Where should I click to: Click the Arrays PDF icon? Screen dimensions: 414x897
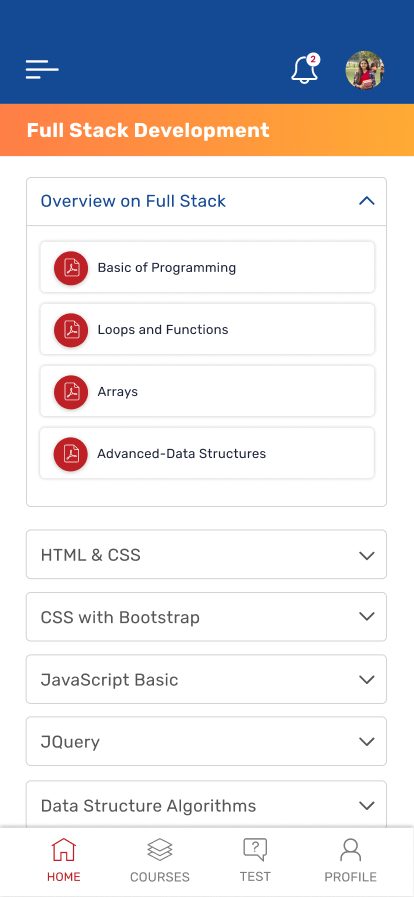tap(71, 392)
